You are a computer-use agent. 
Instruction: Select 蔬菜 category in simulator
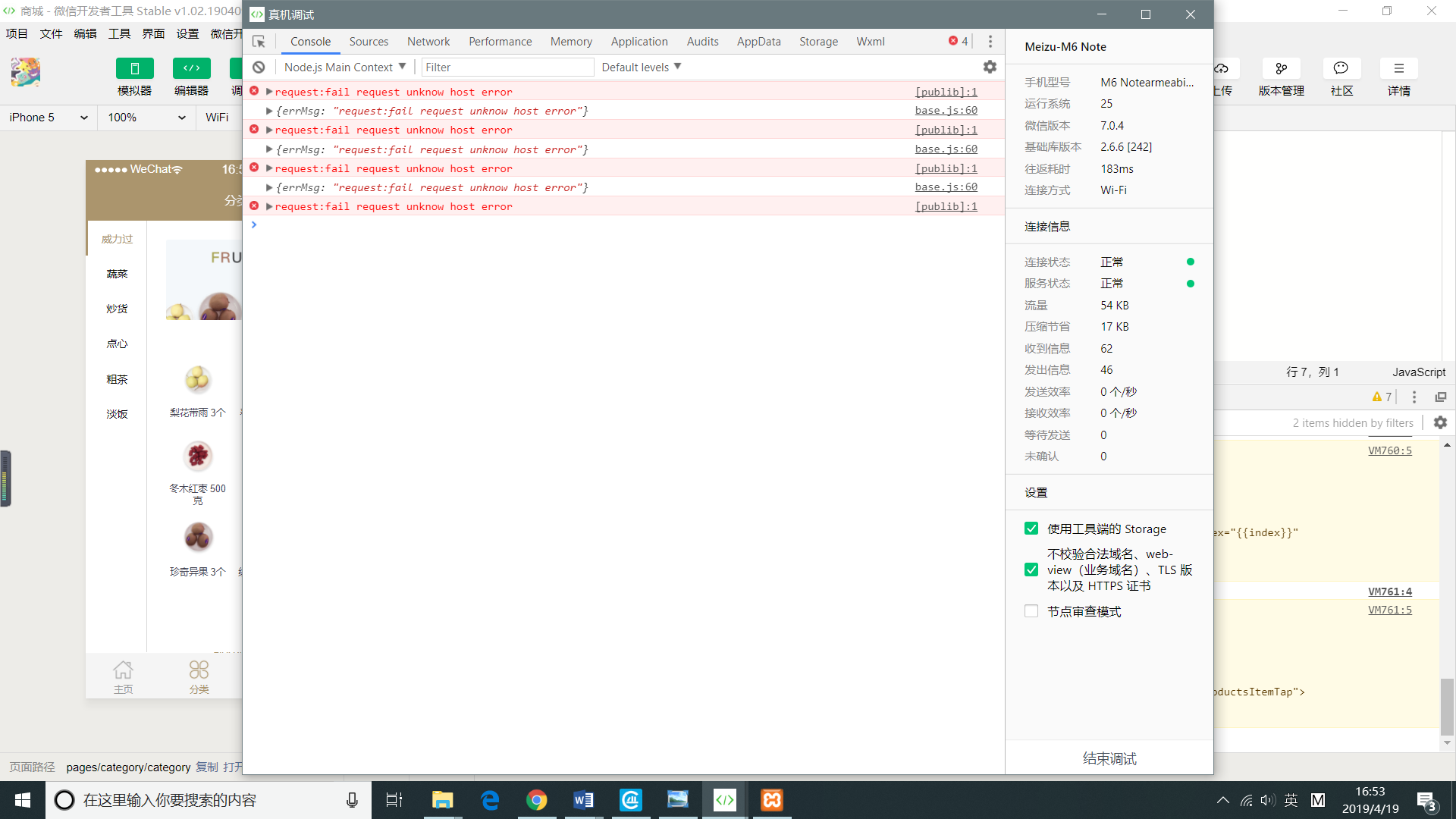[x=117, y=275]
